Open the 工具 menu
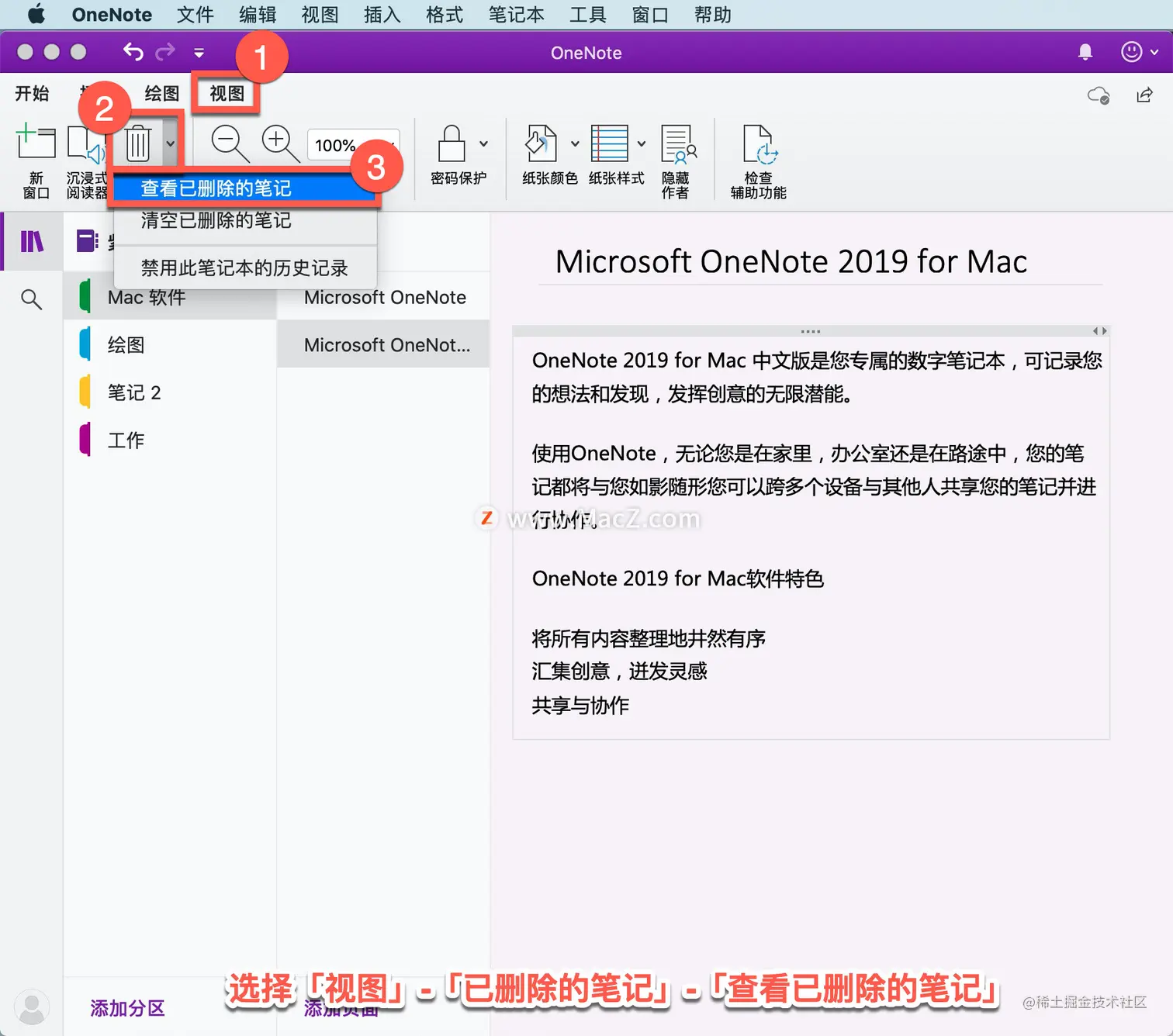Image resolution: width=1173 pixels, height=1036 pixels. 587,15
